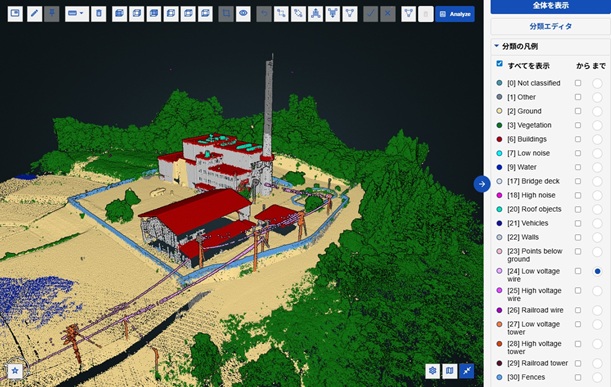Image resolution: width=611 pixels, height=387 pixels.
Task: Tick the [6] Buildings checkbox
Action: pyautogui.click(x=578, y=139)
